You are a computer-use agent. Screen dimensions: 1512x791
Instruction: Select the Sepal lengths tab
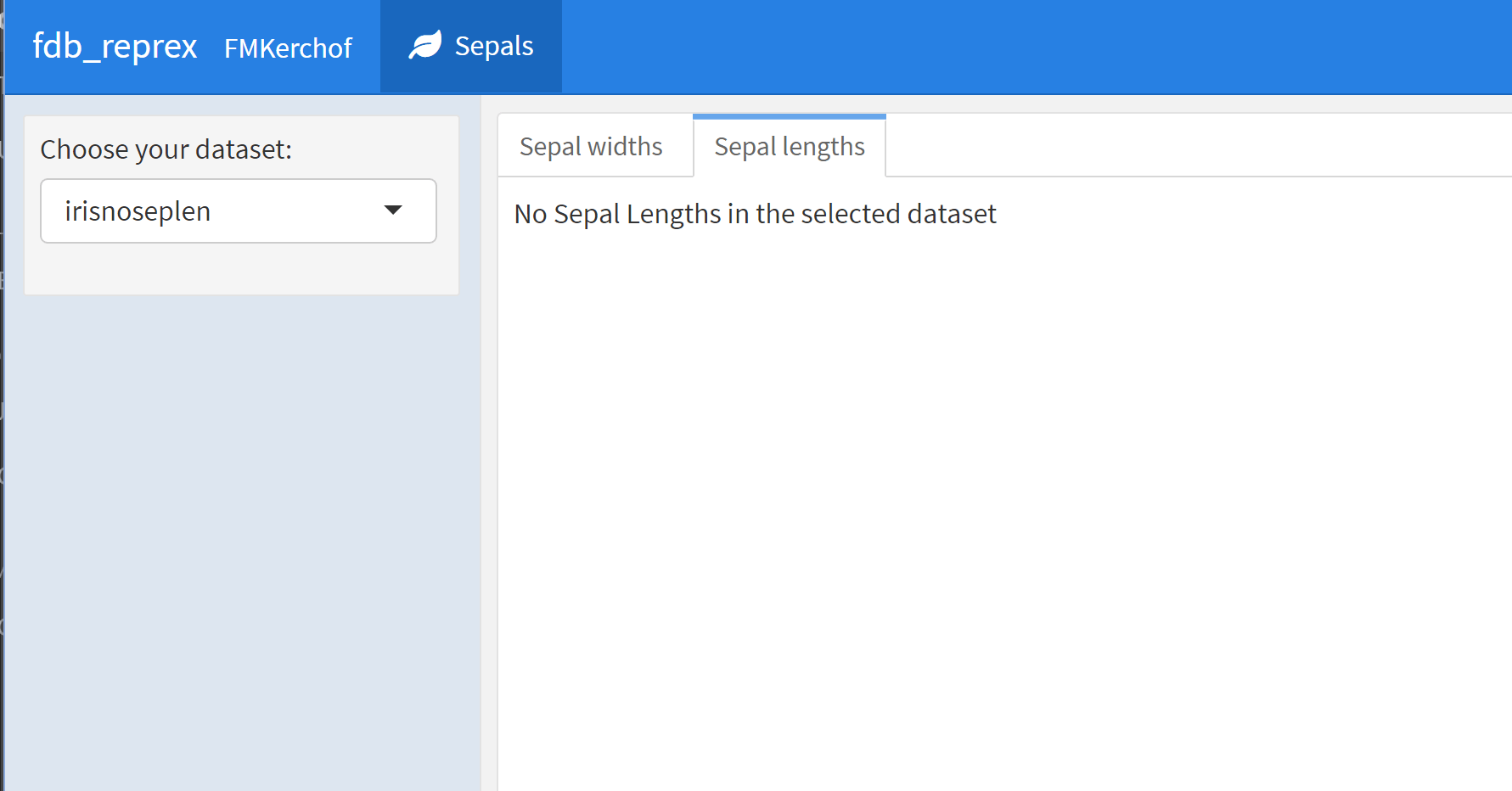point(789,145)
